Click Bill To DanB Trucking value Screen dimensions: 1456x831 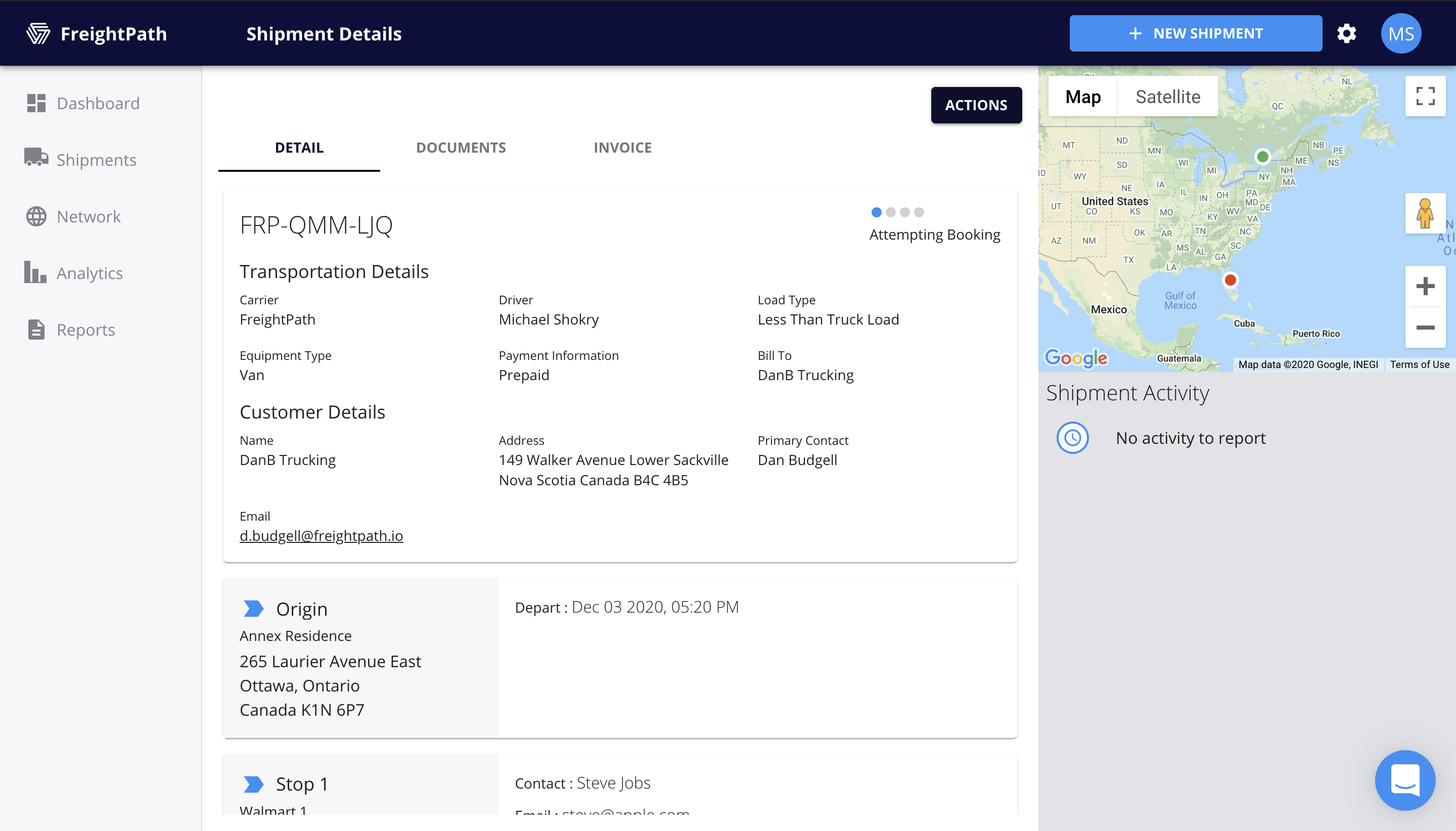pos(805,375)
